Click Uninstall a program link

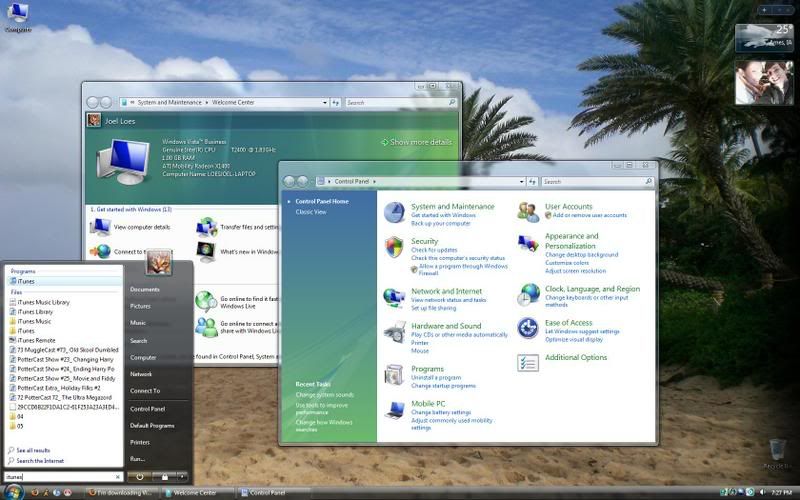[436, 378]
